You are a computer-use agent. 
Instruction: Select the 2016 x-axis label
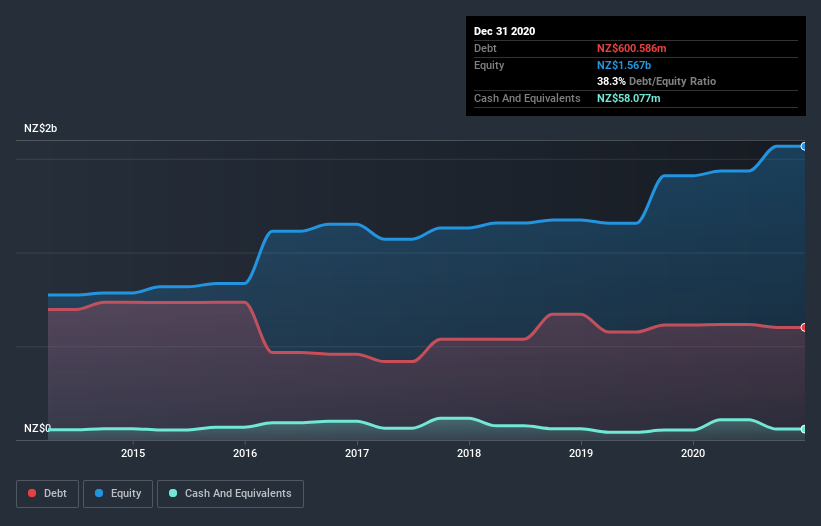(245, 453)
